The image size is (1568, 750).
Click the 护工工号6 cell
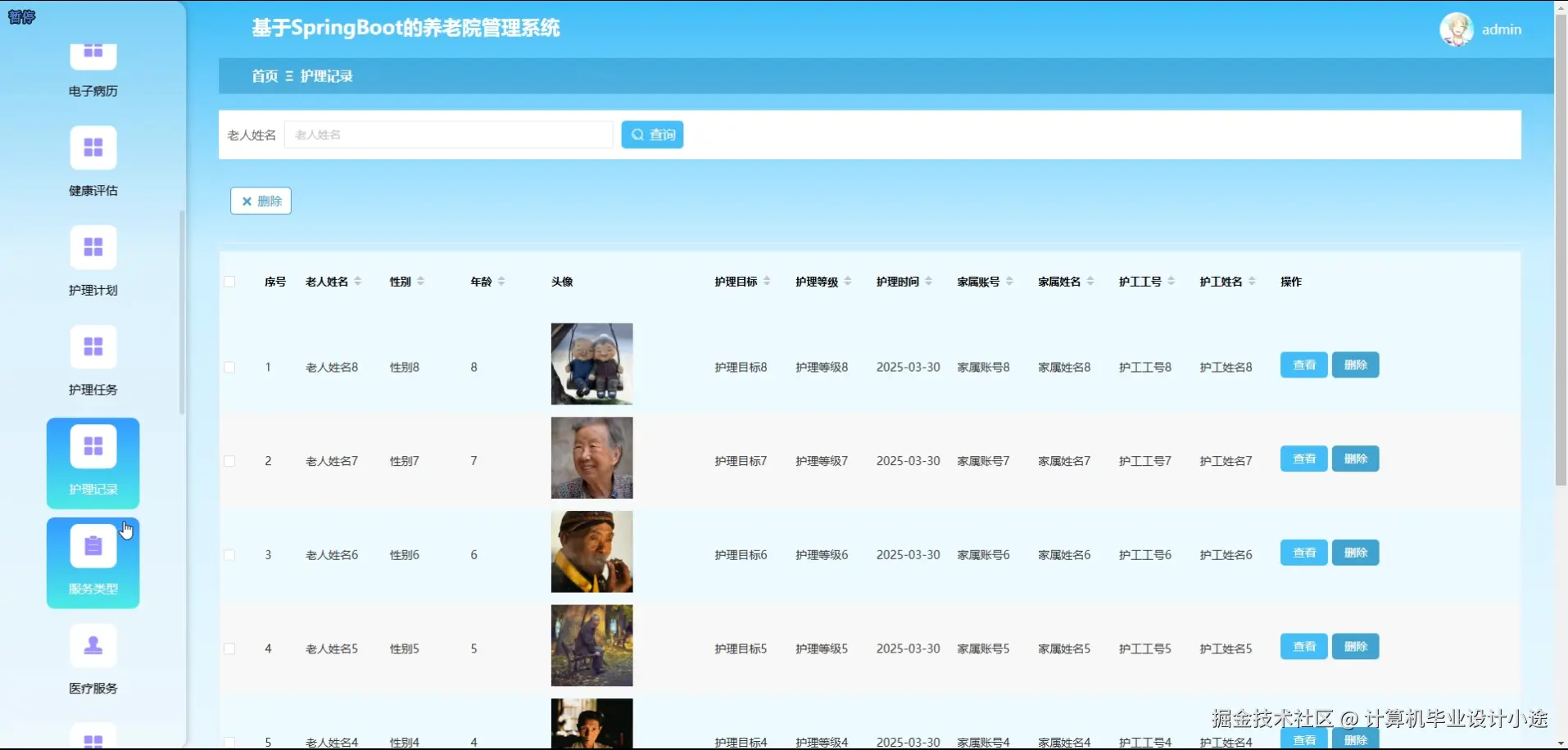click(x=1145, y=555)
